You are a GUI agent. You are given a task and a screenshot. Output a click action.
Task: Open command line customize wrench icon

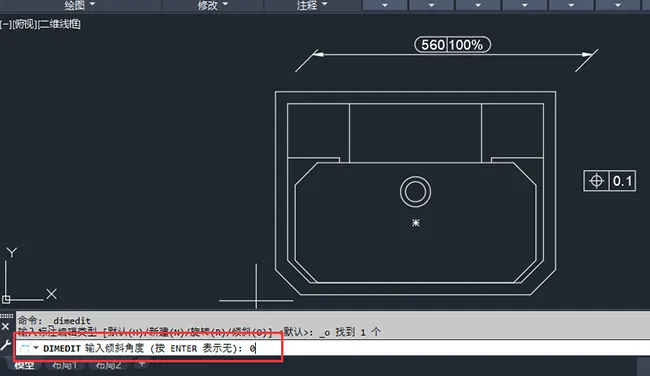[x=5, y=344]
